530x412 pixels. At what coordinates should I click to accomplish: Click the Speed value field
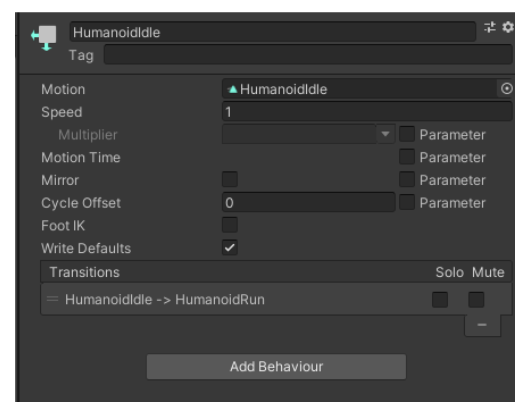367,112
